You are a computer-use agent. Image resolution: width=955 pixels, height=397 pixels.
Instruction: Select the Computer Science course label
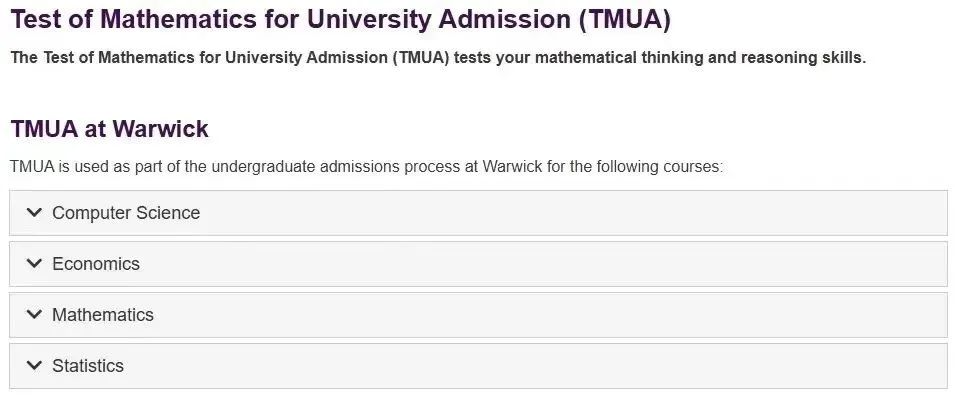click(126, 213)
